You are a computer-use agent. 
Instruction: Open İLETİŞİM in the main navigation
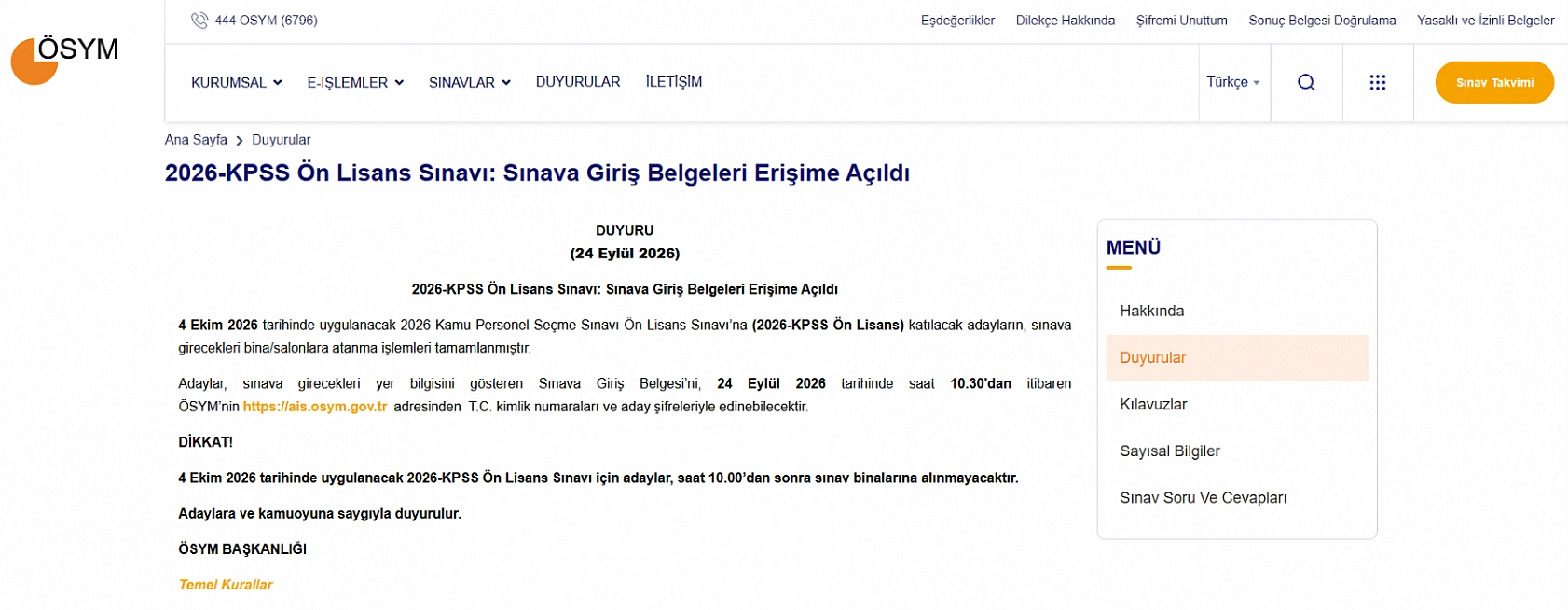(x=674, y=82)
